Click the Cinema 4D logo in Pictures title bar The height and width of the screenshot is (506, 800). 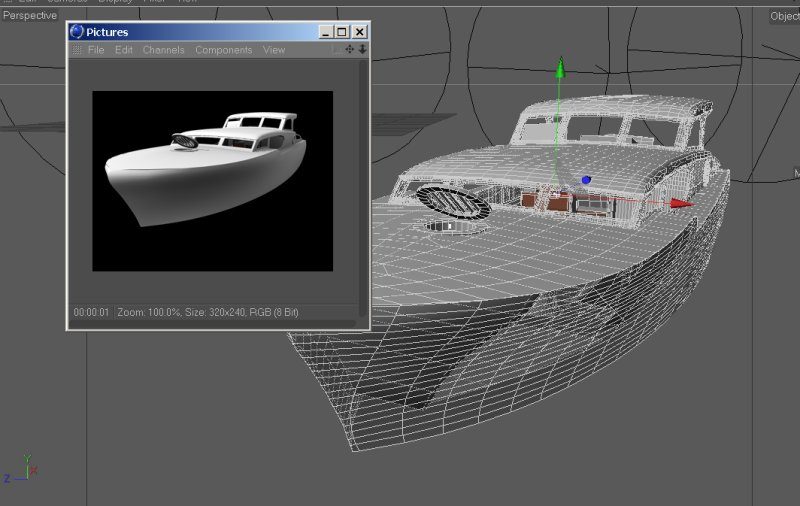(x=77, y=32)
